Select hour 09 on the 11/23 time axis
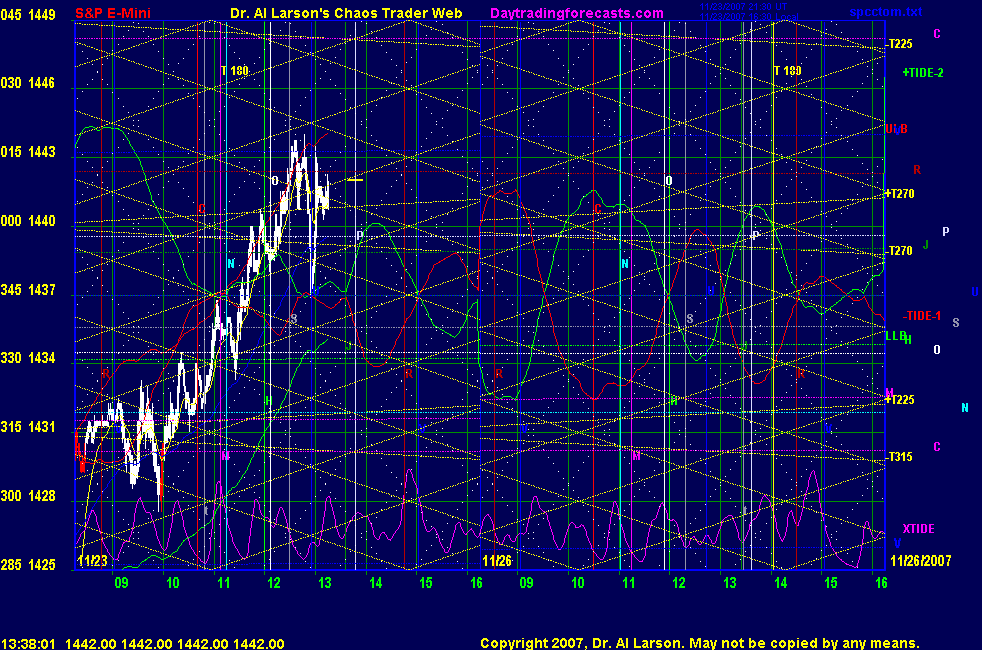Viewport: 982px width, 650px height. tap(121, 583)
